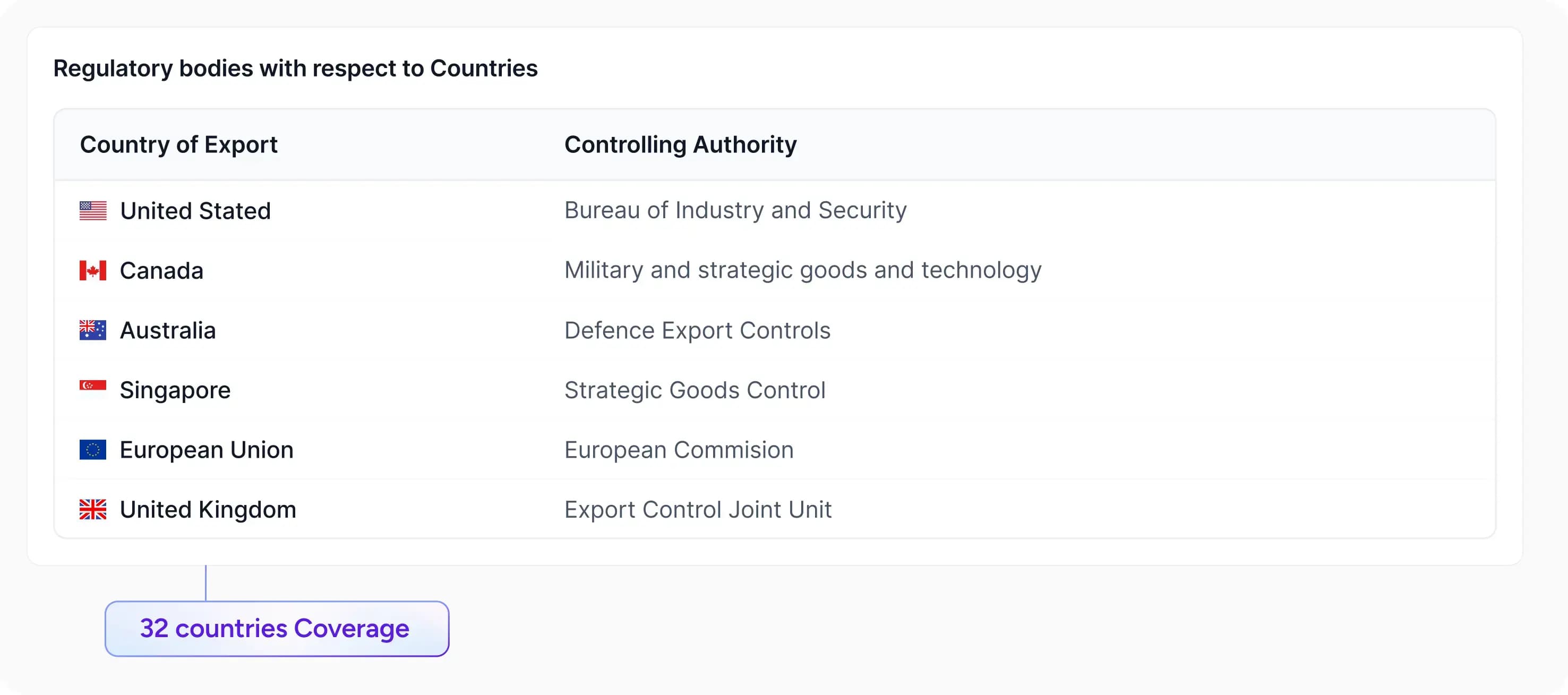Click the United States flag icon
Screen dimensions: 1568x695
92,211
